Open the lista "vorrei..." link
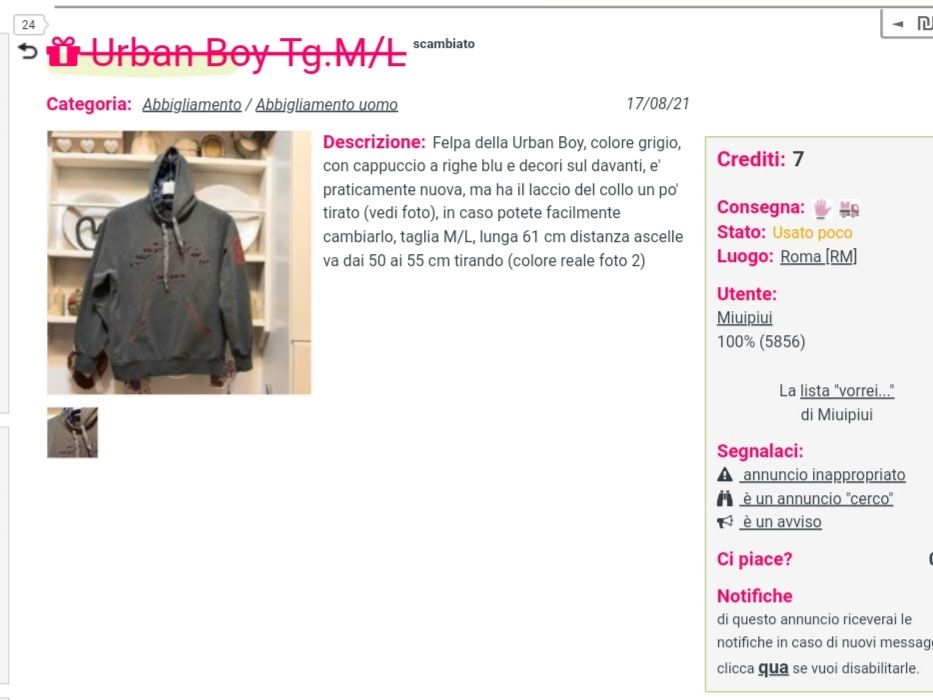 pos(847,391)
